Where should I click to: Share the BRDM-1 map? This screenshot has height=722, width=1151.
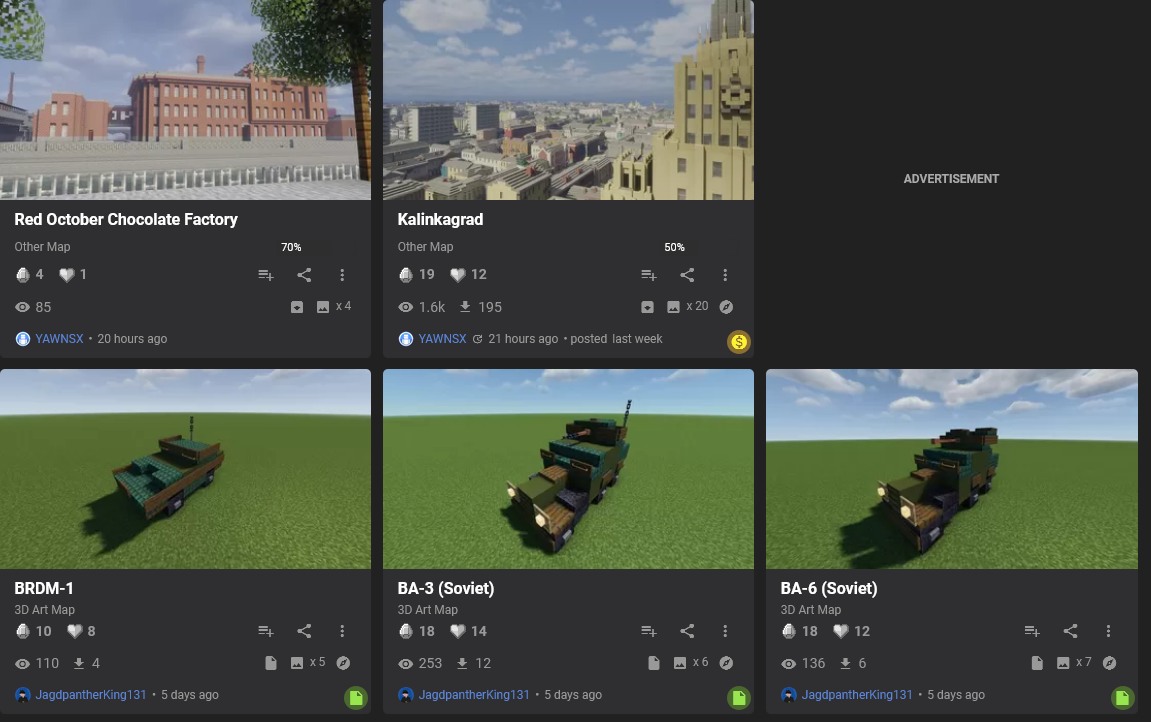304,631
